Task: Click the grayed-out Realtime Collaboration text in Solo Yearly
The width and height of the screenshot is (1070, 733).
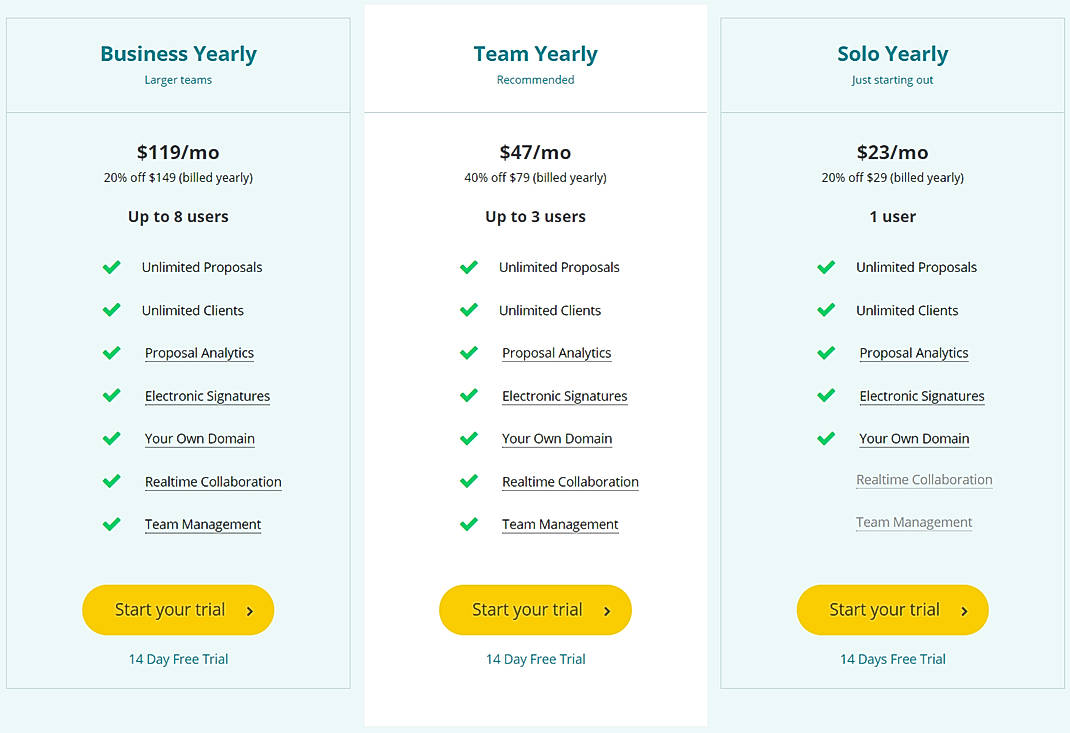Action: click(924, 479)
